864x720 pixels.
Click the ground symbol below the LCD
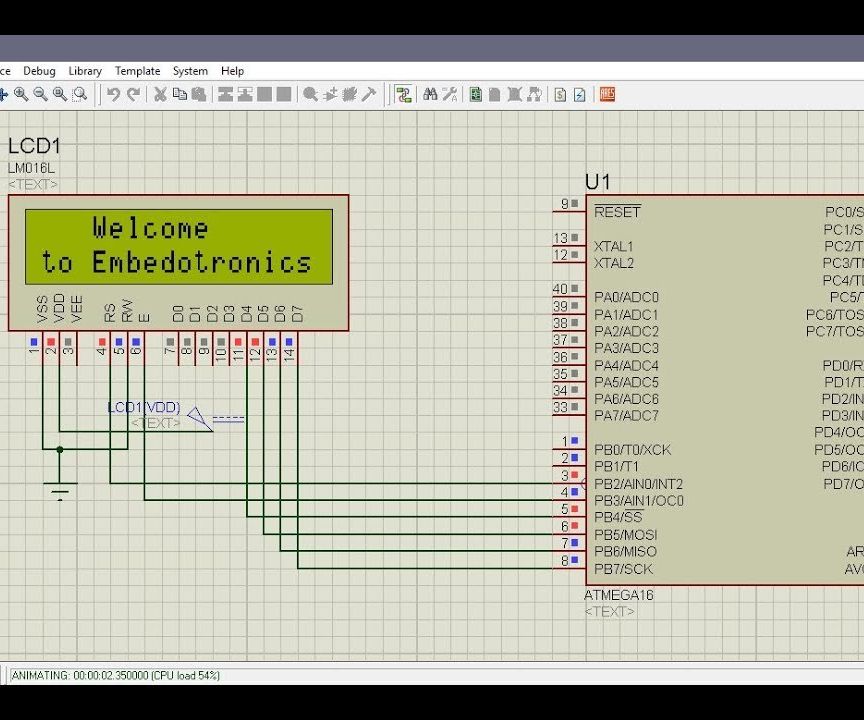[60, 490]
